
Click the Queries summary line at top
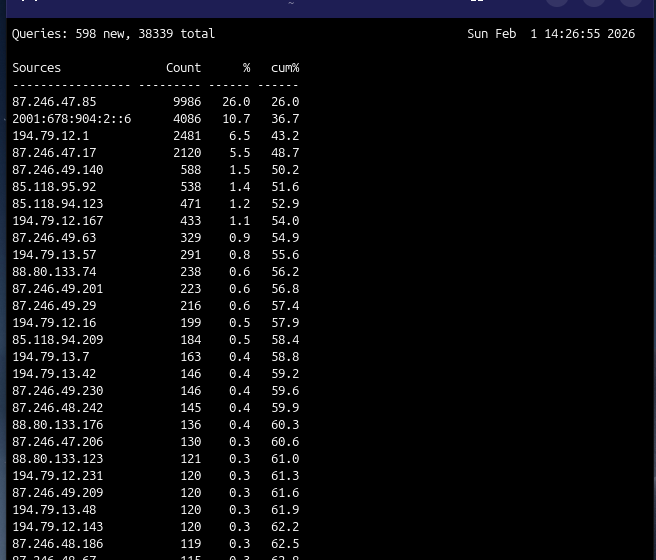coord(113,34)
